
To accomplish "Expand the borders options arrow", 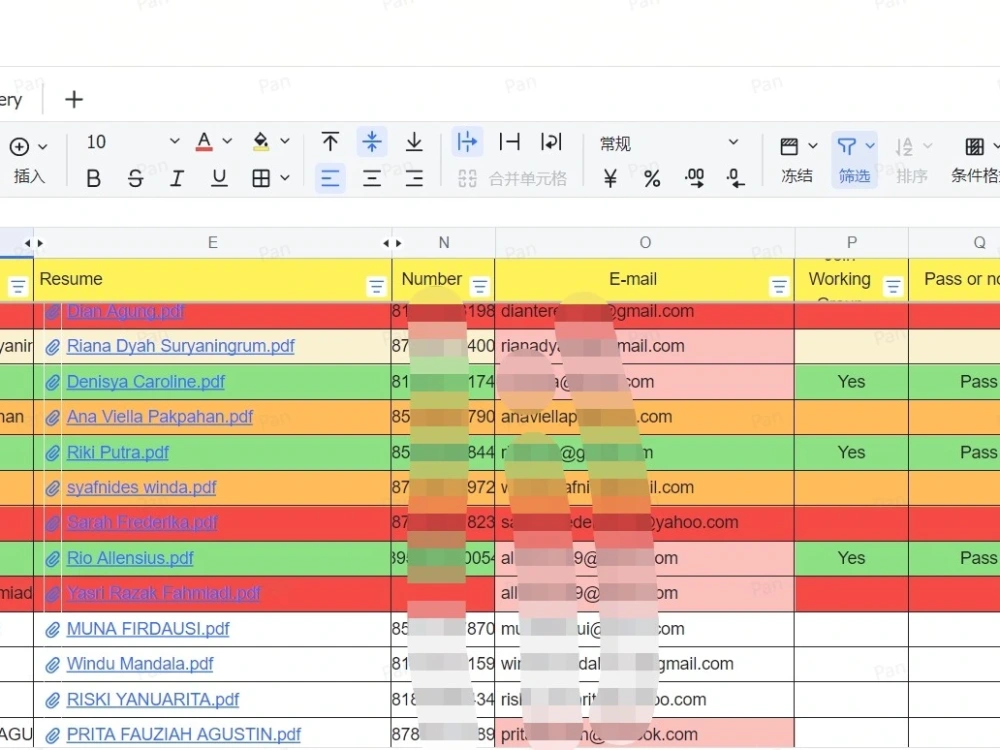I will (285, 179).
